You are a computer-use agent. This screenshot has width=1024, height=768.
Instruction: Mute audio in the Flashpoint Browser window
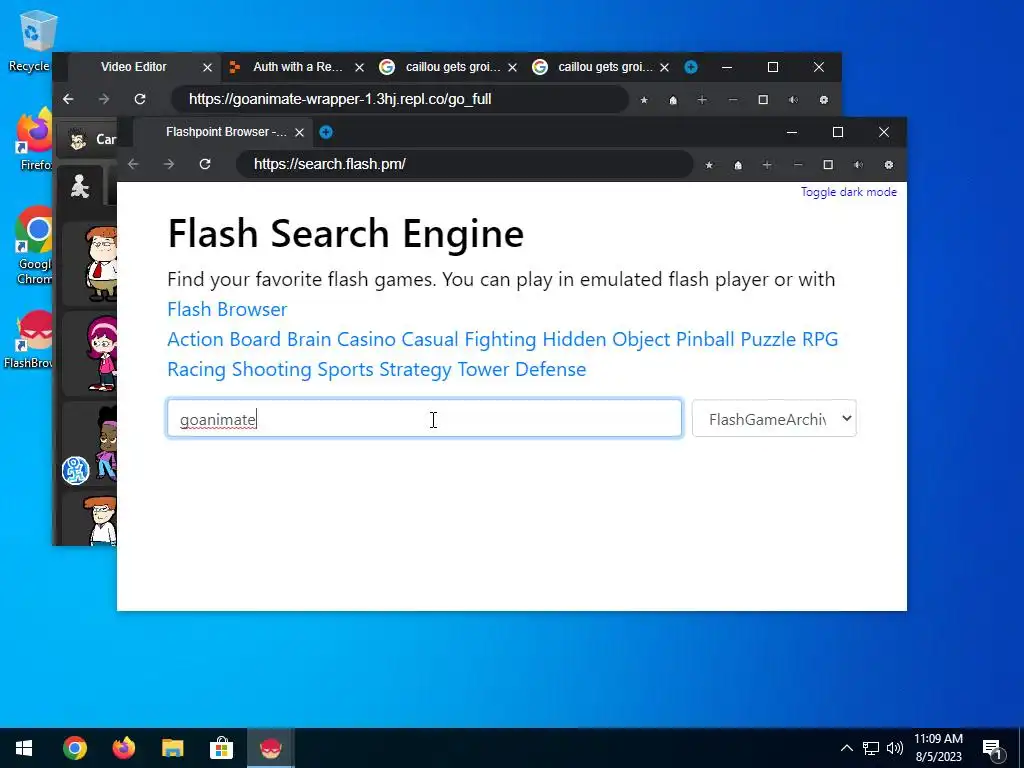point(859,165)
